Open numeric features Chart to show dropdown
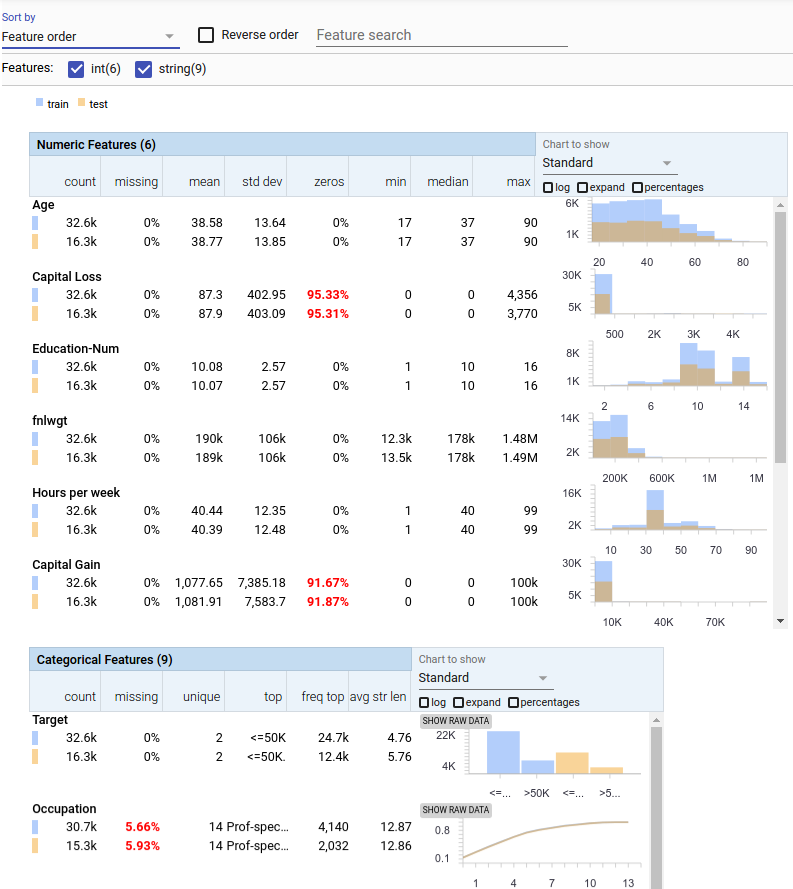The height and width of the screenshot is (889, 793). pos(607,163)
